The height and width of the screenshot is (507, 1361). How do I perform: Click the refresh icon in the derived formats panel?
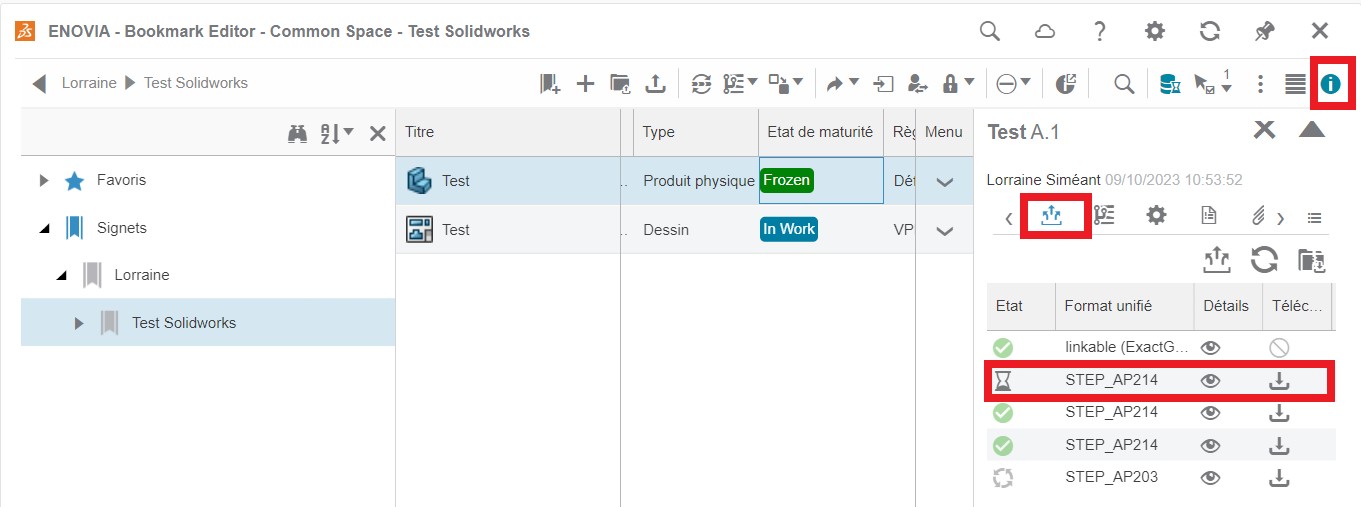1264,261
